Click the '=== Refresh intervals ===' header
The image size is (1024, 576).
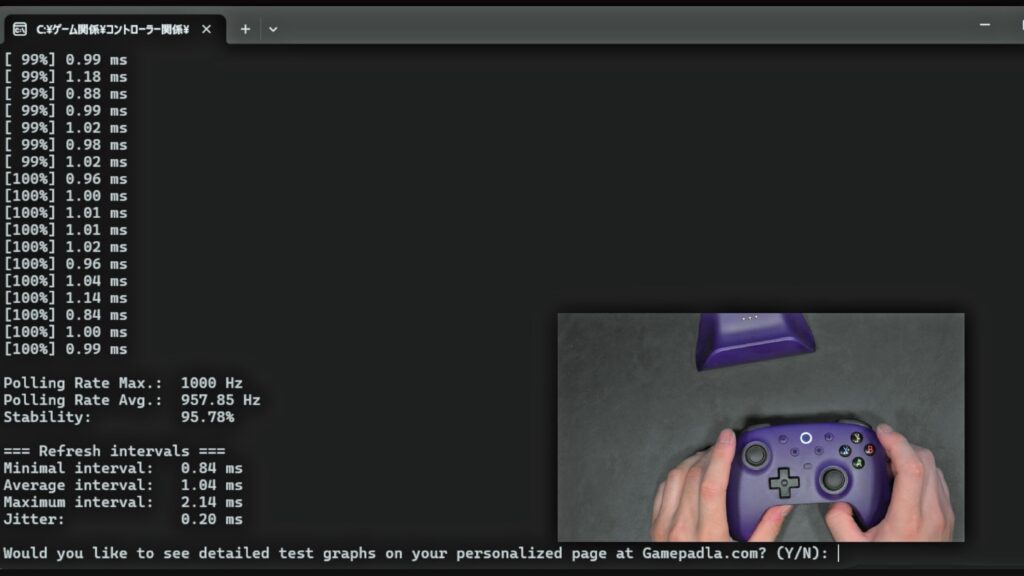114,451
